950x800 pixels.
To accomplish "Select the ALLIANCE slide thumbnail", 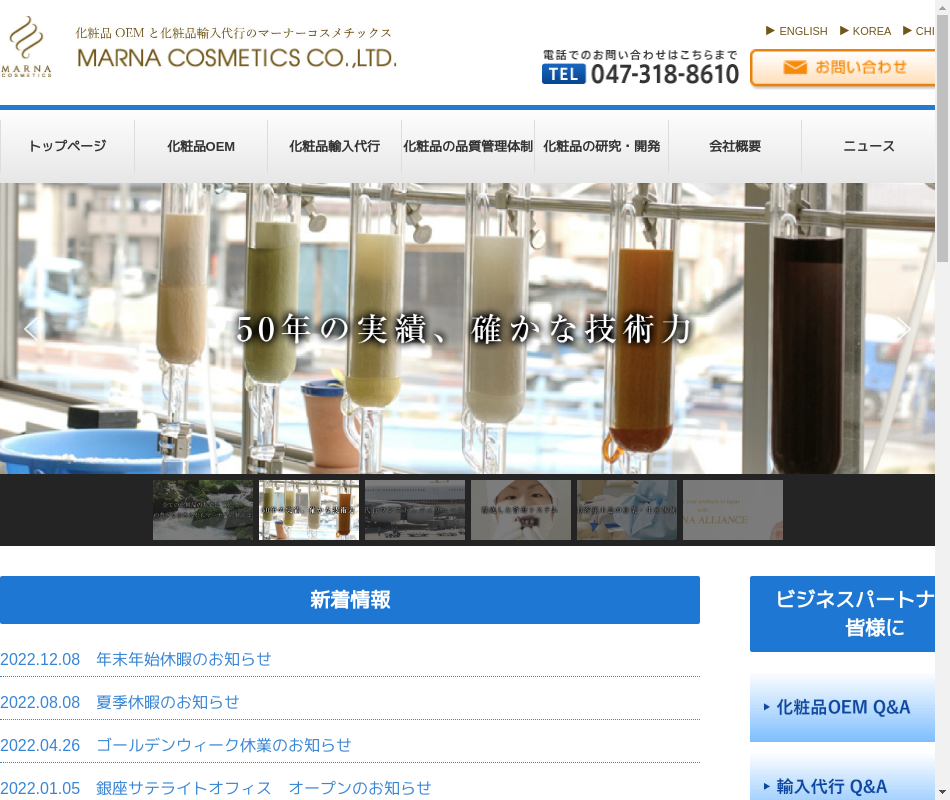I will point(733,510).
